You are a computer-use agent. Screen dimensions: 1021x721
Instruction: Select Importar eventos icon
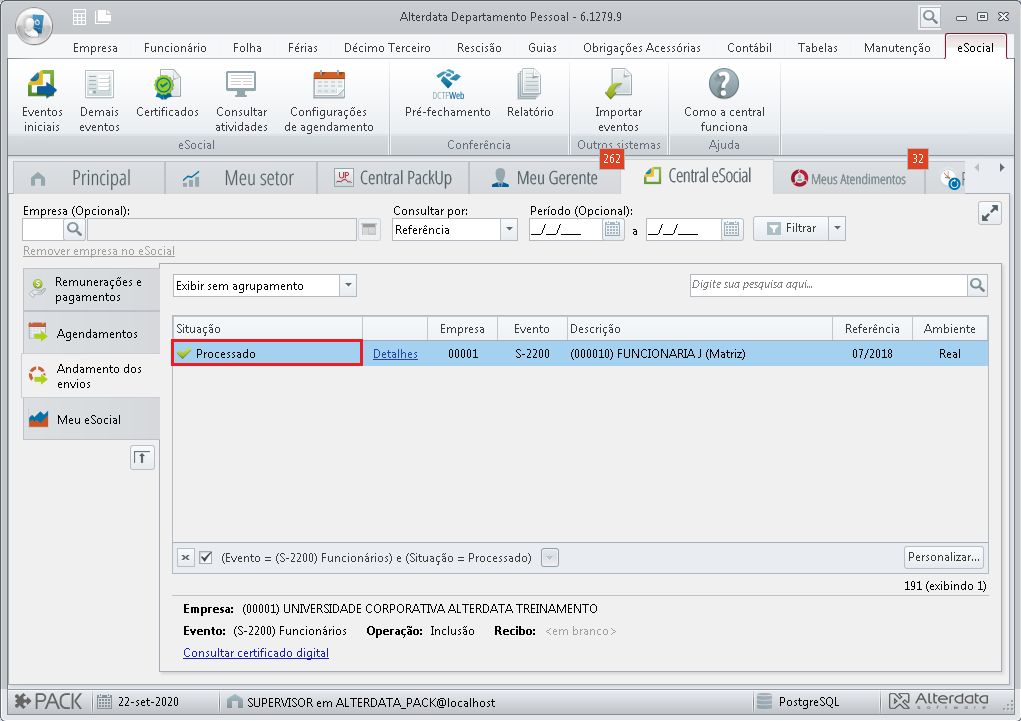618,101
